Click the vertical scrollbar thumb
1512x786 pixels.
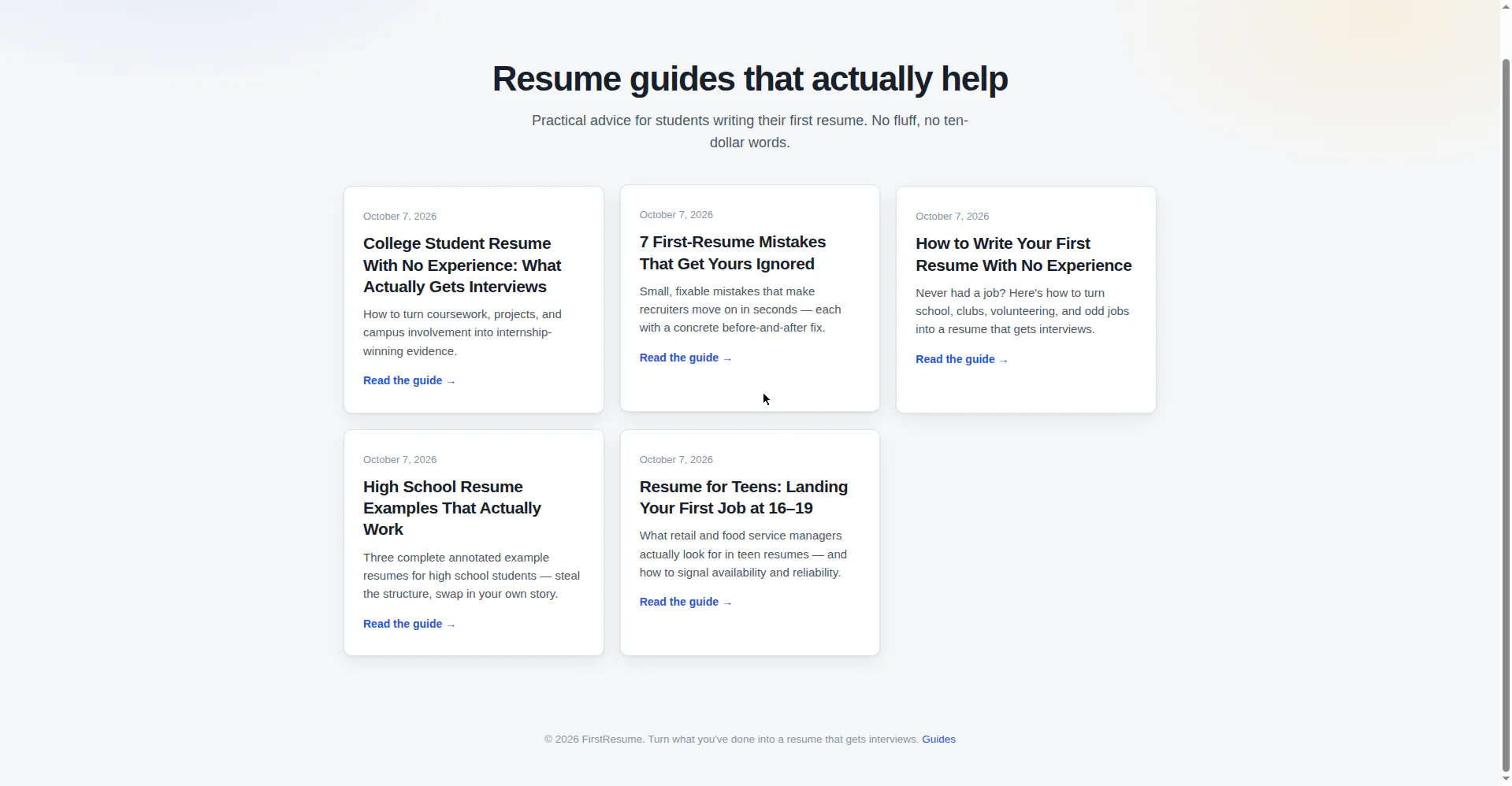1506,413
